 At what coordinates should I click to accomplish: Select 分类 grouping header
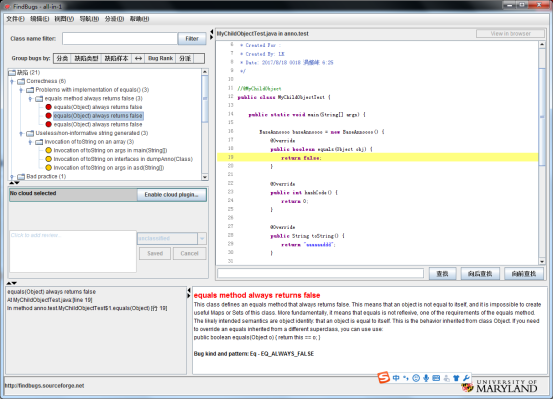[x=62, y=58]
